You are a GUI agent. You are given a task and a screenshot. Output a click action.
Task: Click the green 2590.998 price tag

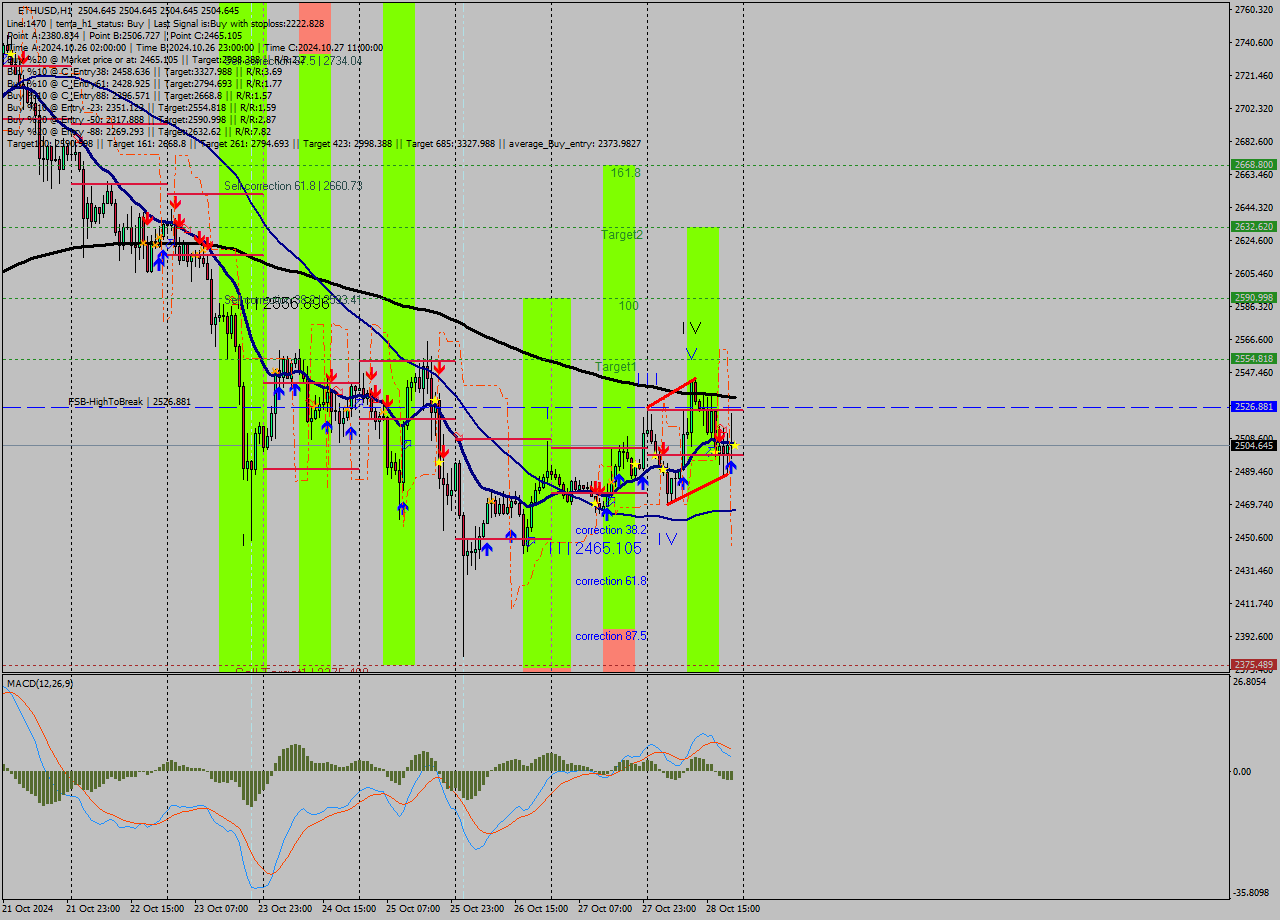(x=1253, y=297)
